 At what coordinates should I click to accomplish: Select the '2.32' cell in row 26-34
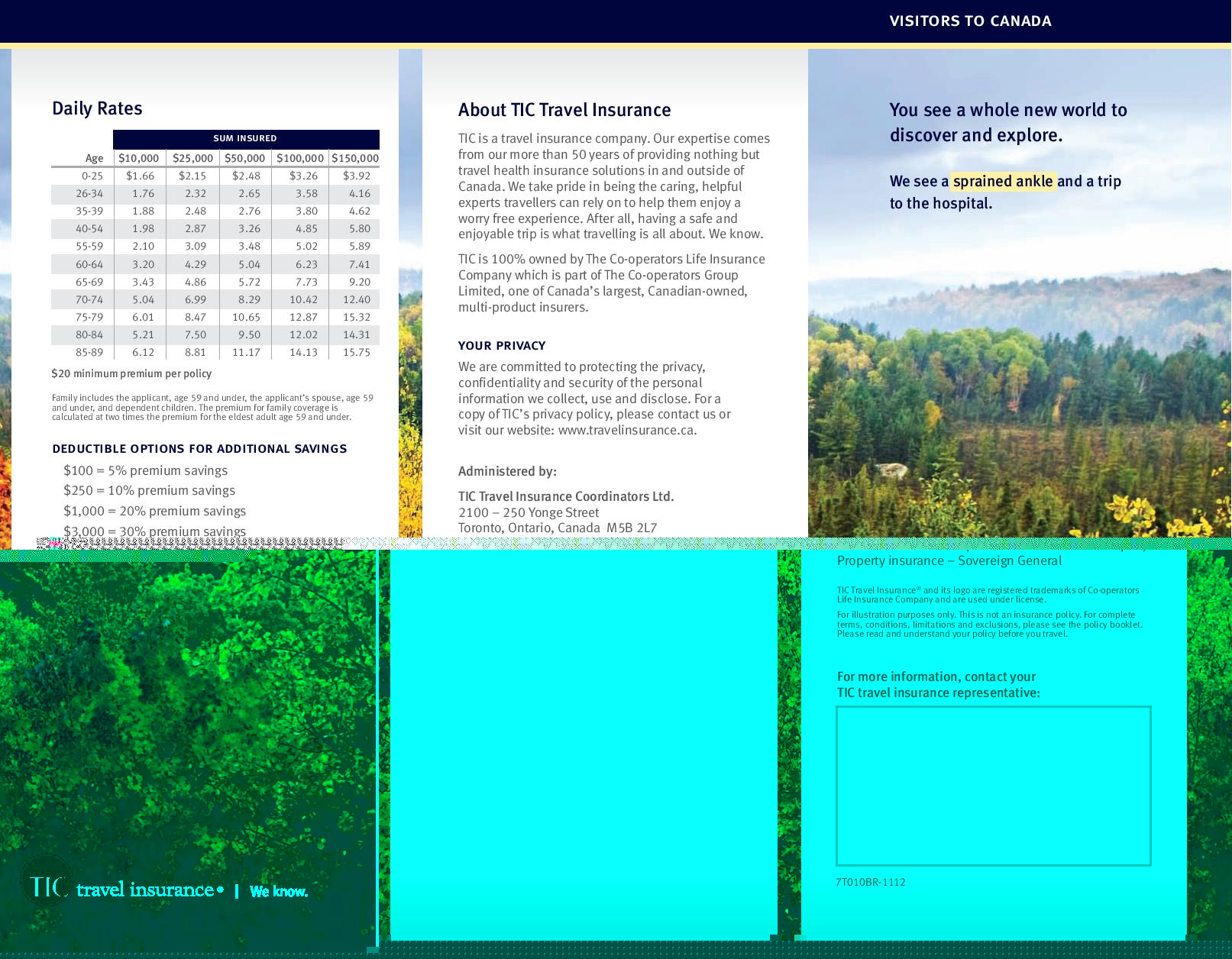(x=196, y=194)
